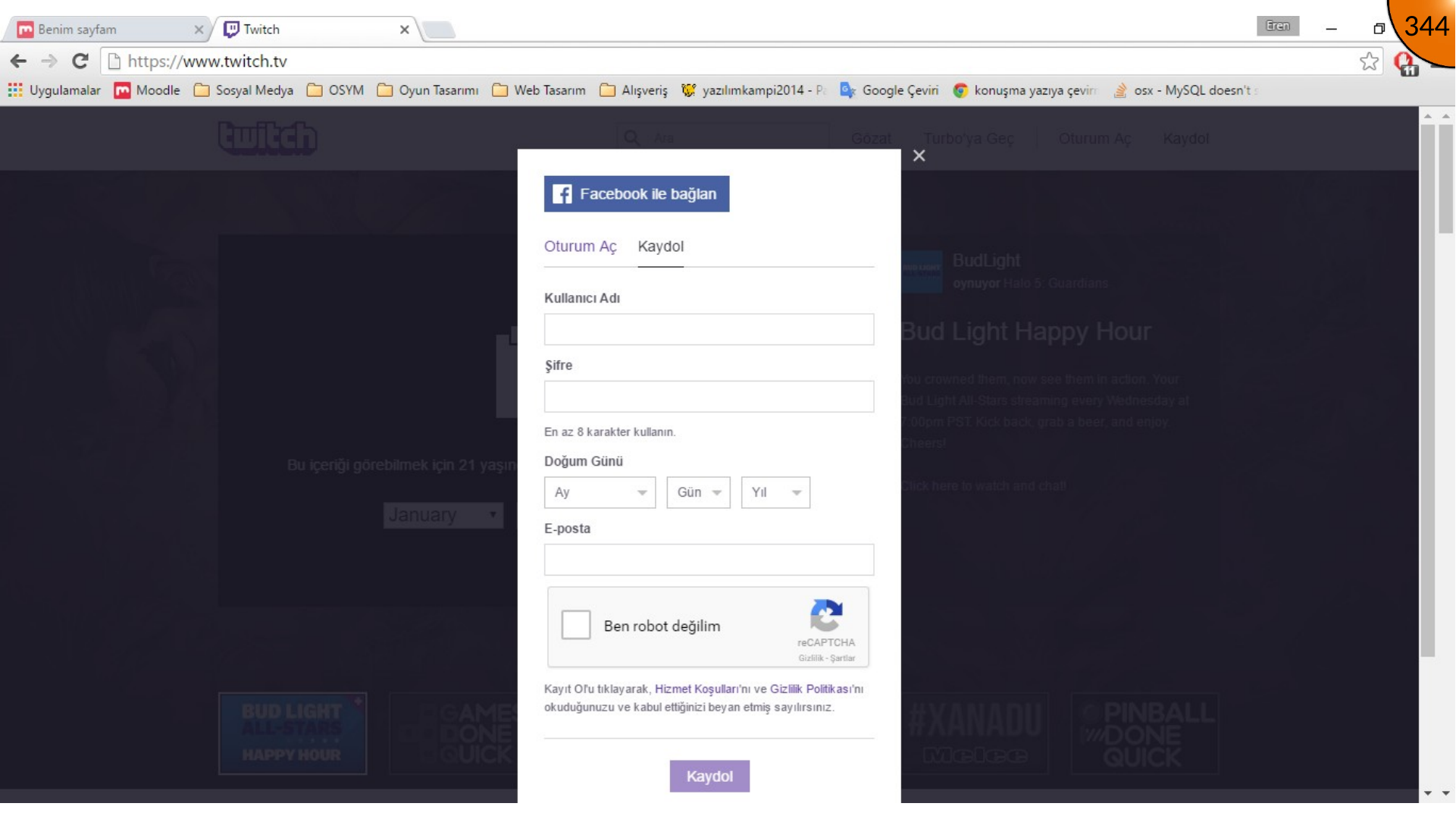The height and width of the screenshot is (819, 1456).
Task: Click Kaydol in the Twitch header
Action: (1186, 139)
